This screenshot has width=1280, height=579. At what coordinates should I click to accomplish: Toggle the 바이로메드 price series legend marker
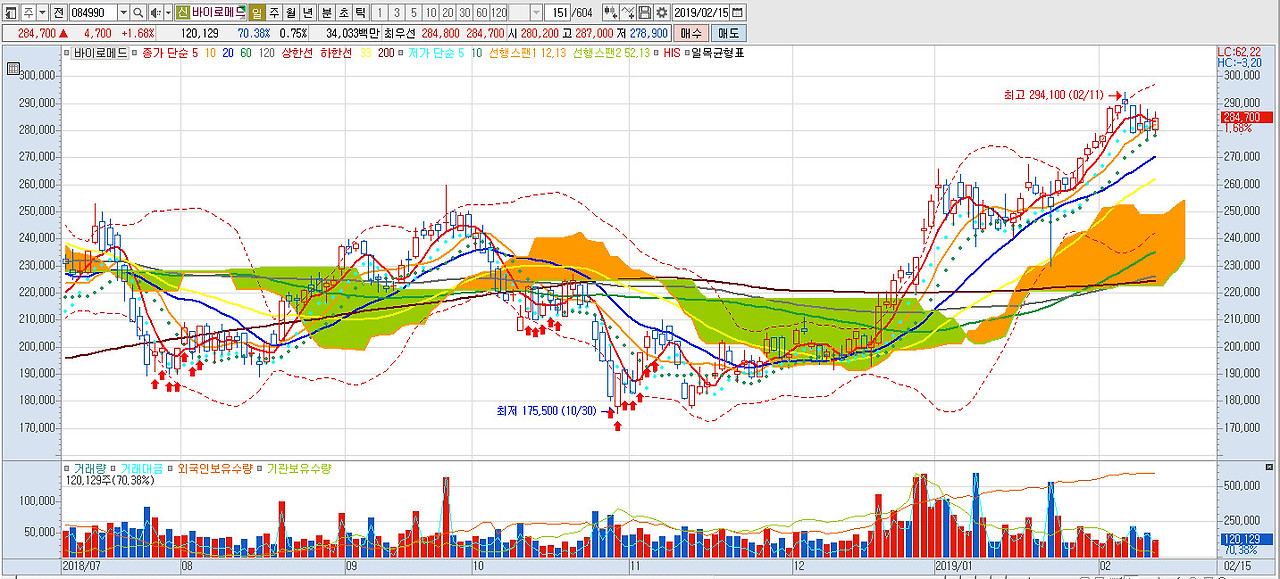(x=66, y=53)
